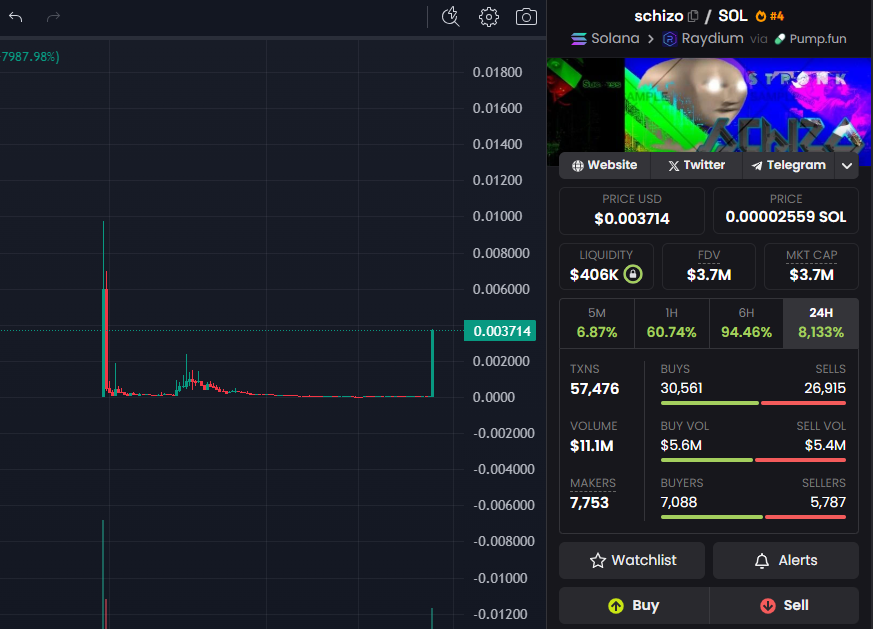Viewport: 873px width, 629px height.
Task: Open chart settings gear
Action: (x=489, y=17)
